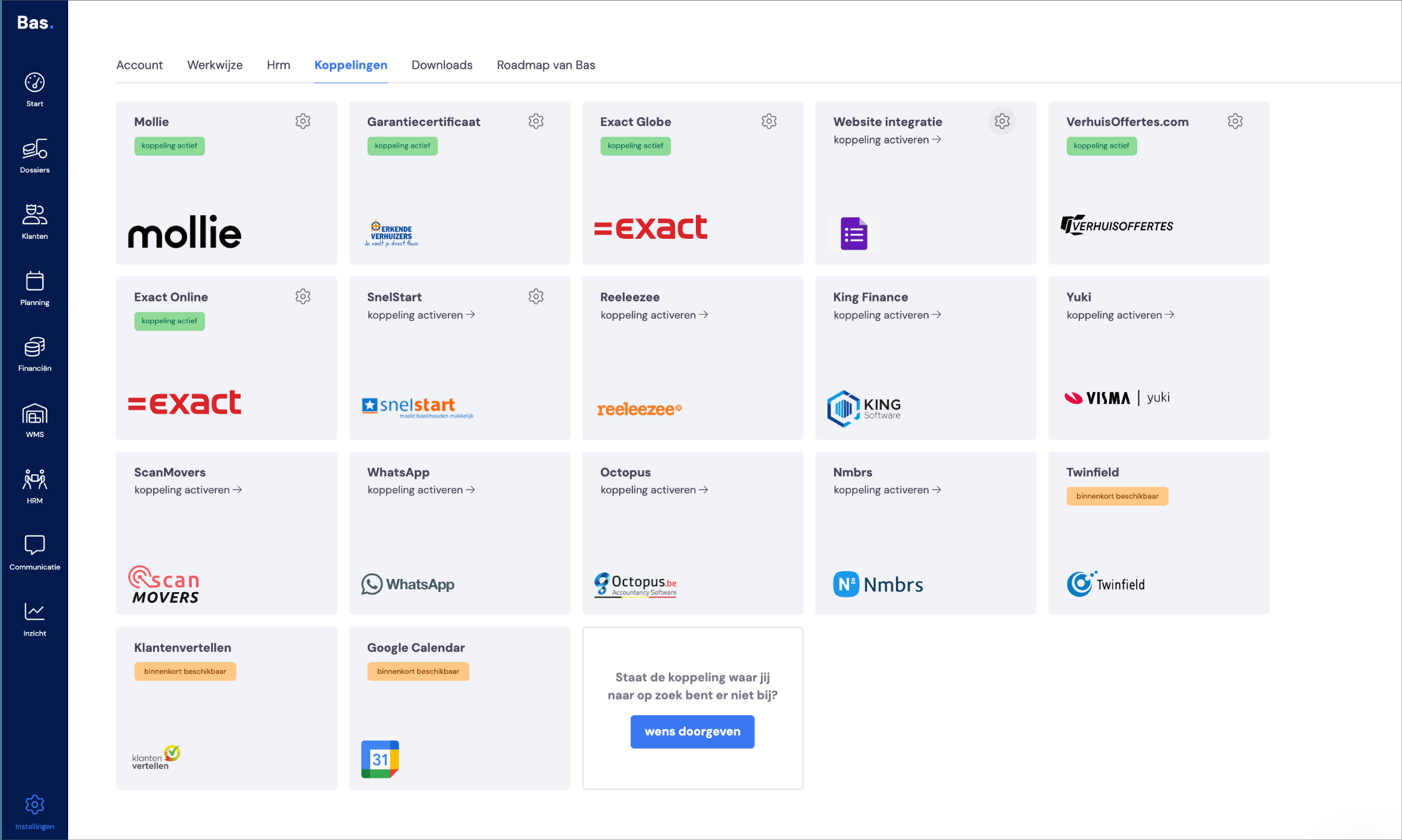The width and height of the screenshot is (1402, 840).
Task: Switch to the Werkwijze tab
Action: coord(215,65)
